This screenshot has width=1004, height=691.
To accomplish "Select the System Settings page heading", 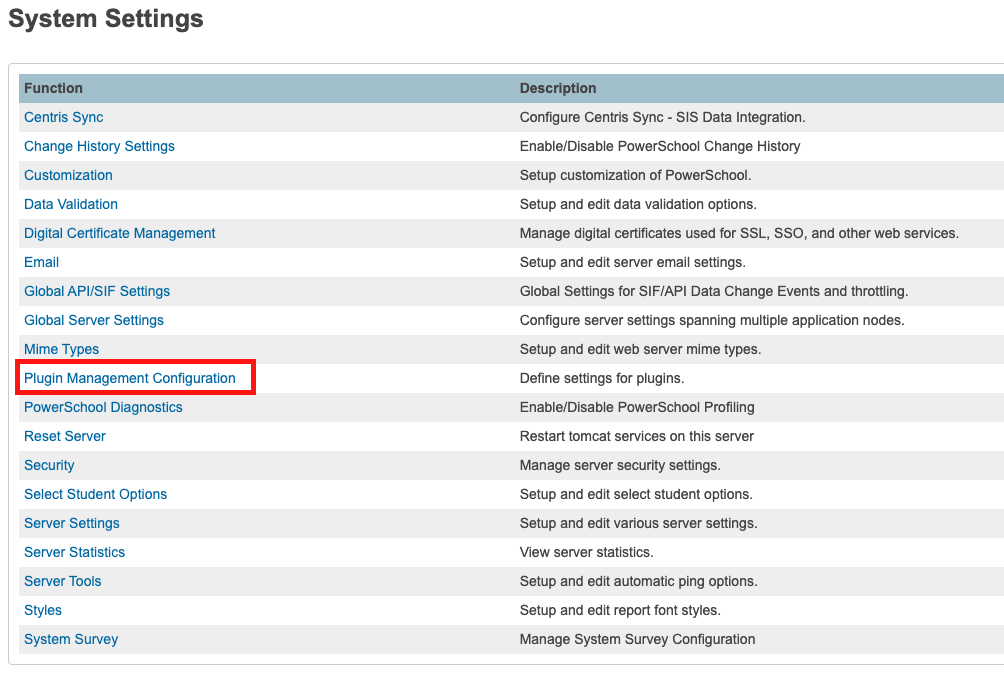I will 106,18.
